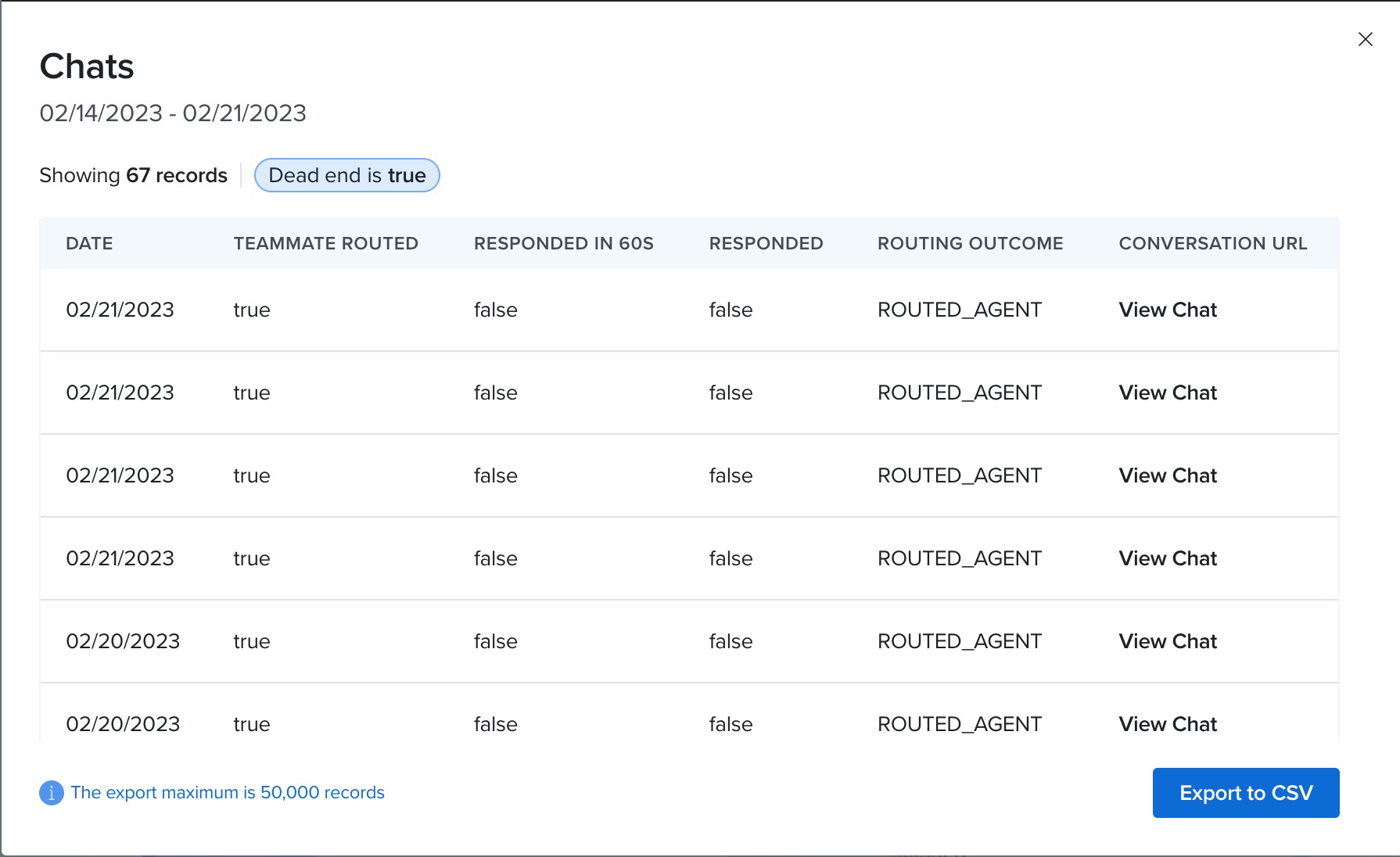This screenshot has width=1400, height=857.
Task: Click ROUTED_AGENT in the first 02/20/2023 row
Action: (960, 641)
